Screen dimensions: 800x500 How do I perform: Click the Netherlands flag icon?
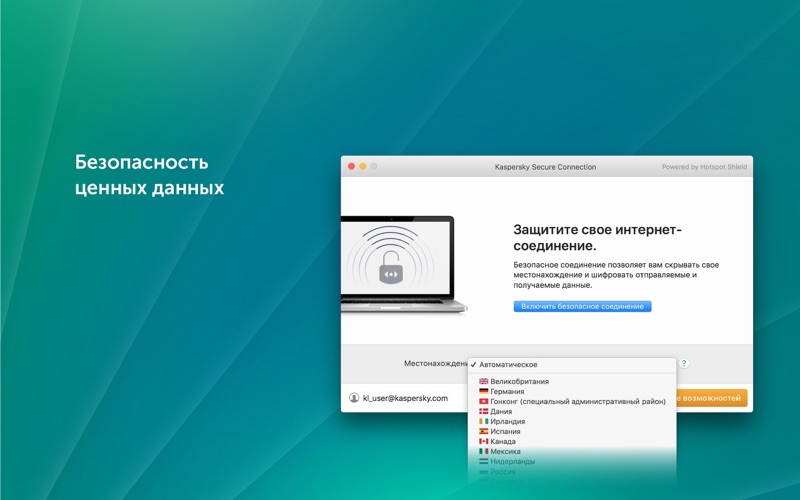pos(484,461)
